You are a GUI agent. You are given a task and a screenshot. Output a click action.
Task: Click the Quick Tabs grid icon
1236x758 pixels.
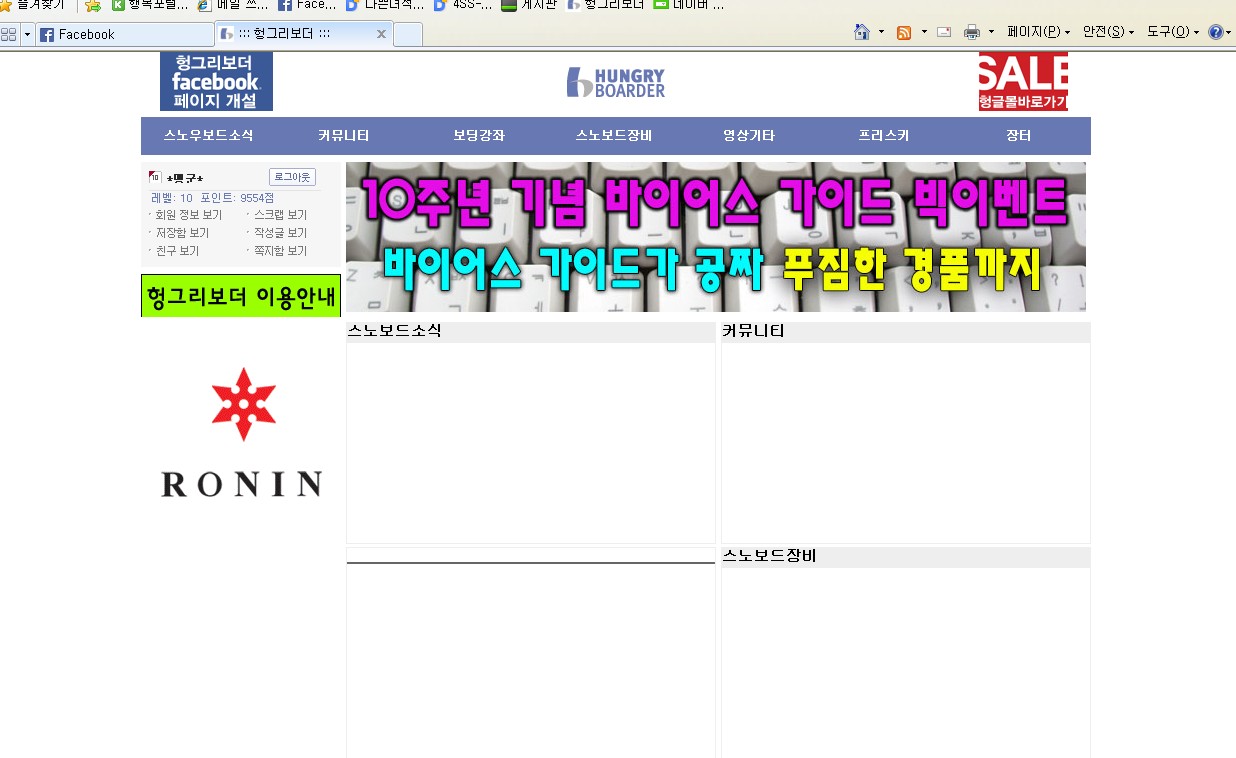coord(9,34)
